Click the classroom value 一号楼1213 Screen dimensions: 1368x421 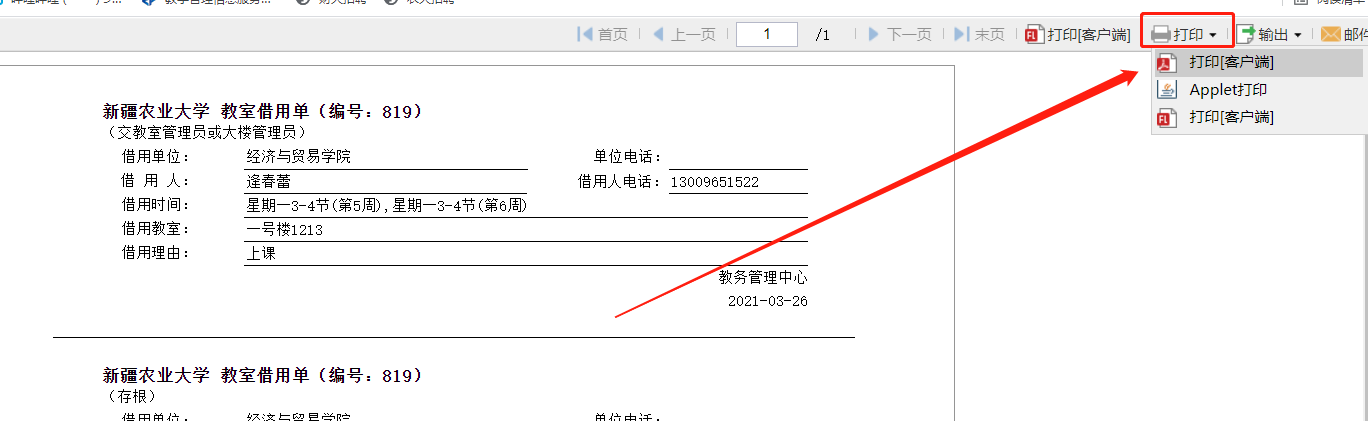point(285,230)
